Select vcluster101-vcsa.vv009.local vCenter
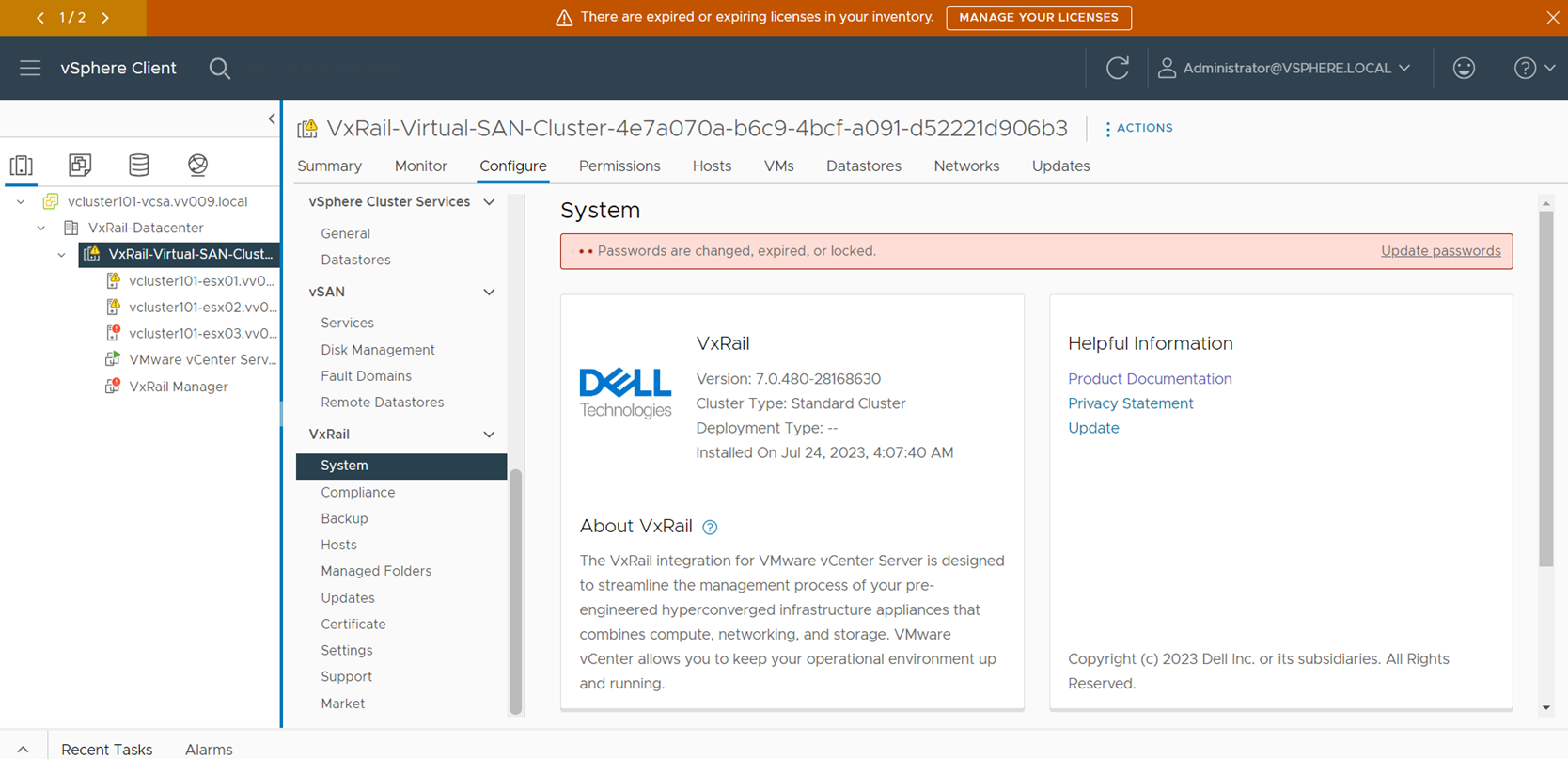This screenshot has width=1568, height=759. coord(157,201)
